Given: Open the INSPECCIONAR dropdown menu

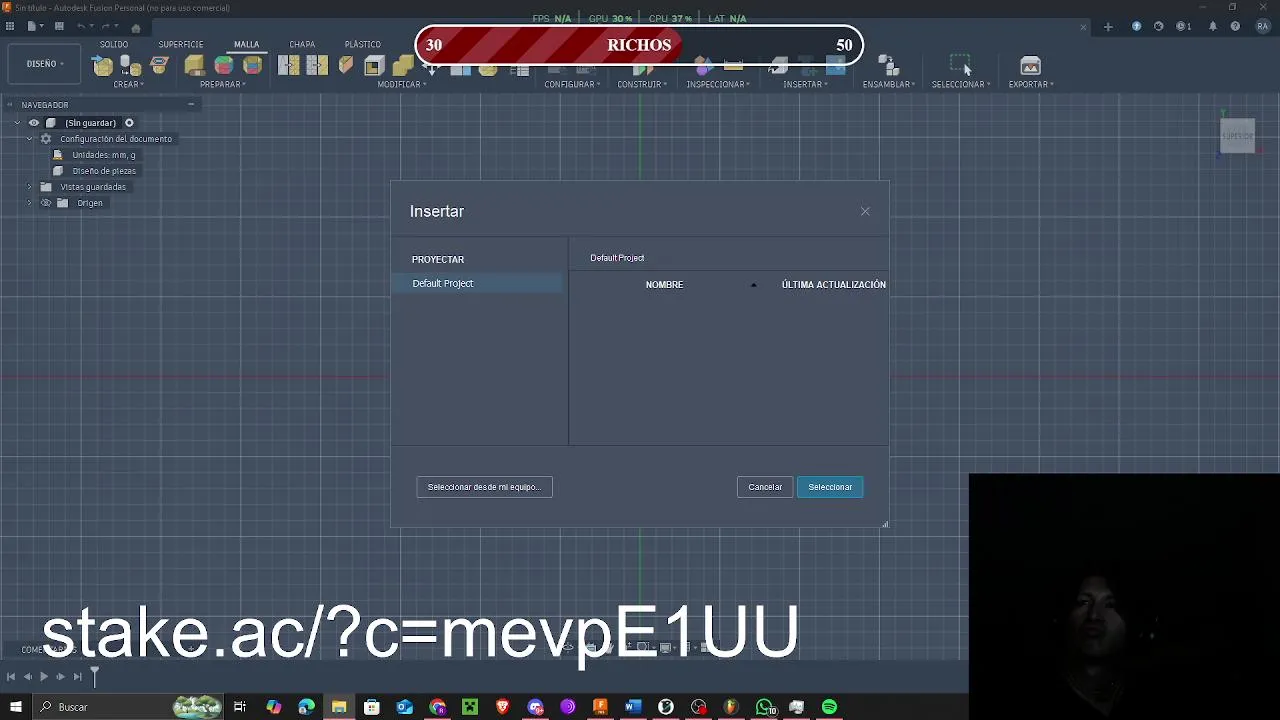Looking at the screenshot, I should point(718,84).
